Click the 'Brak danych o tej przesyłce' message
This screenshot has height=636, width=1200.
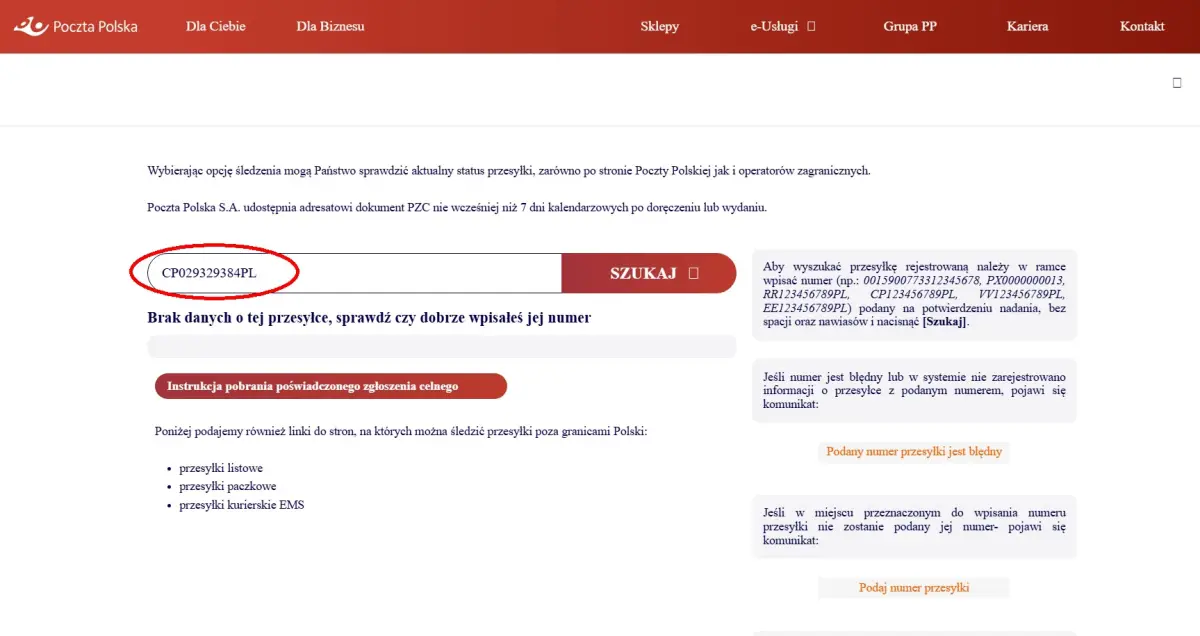click(x=369, y=318)
